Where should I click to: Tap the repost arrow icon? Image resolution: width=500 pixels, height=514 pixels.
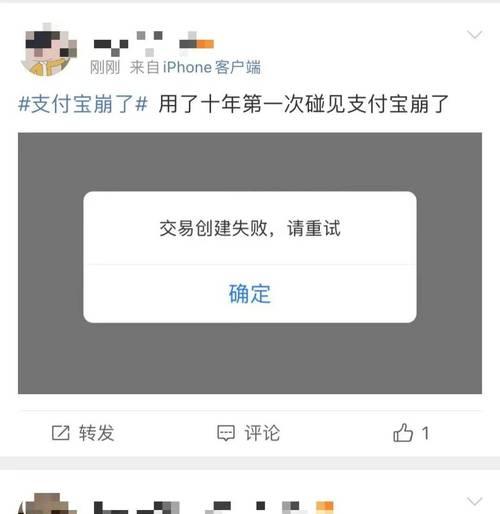coord(60,433)
